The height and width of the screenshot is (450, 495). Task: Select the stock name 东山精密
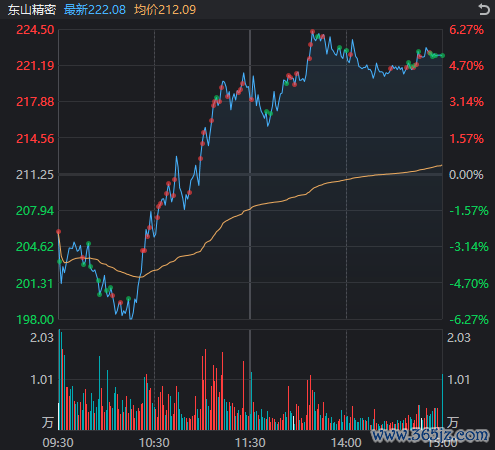(32, 10)
